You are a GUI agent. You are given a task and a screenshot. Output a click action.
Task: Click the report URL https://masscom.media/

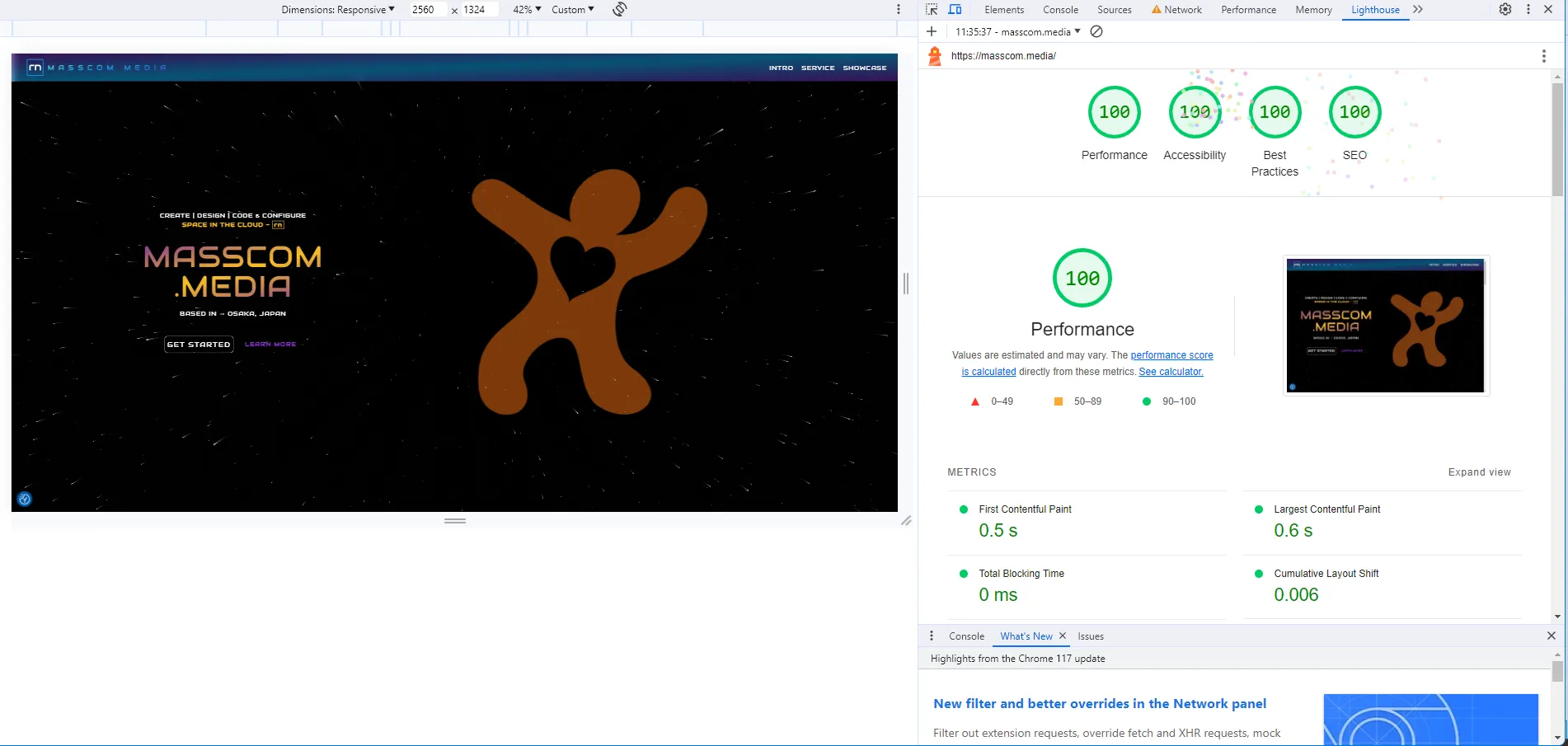click(x=1003, y=56)
